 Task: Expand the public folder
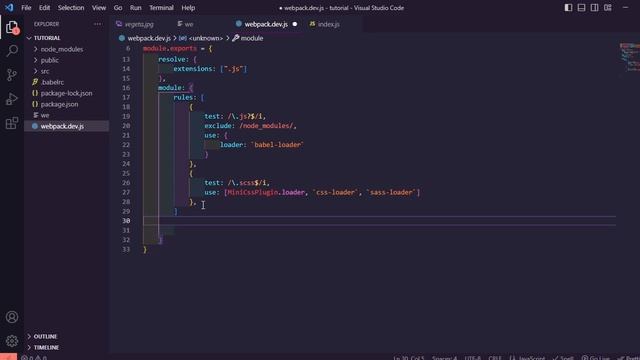[36, 60]
